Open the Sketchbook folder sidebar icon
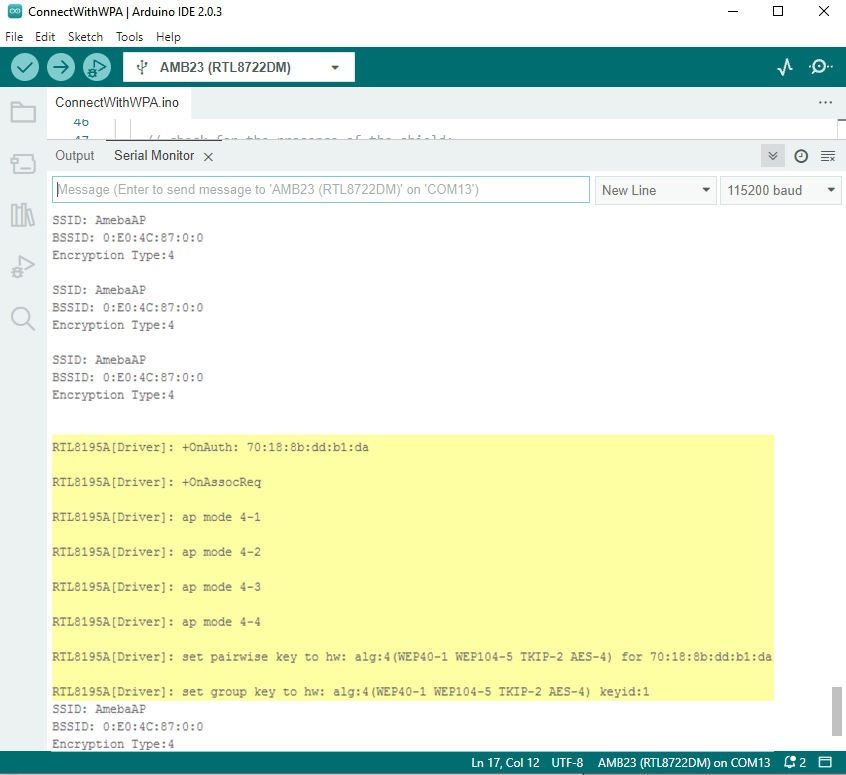The height and width of the screenshot is (775, 846). (x=23, y=112)
